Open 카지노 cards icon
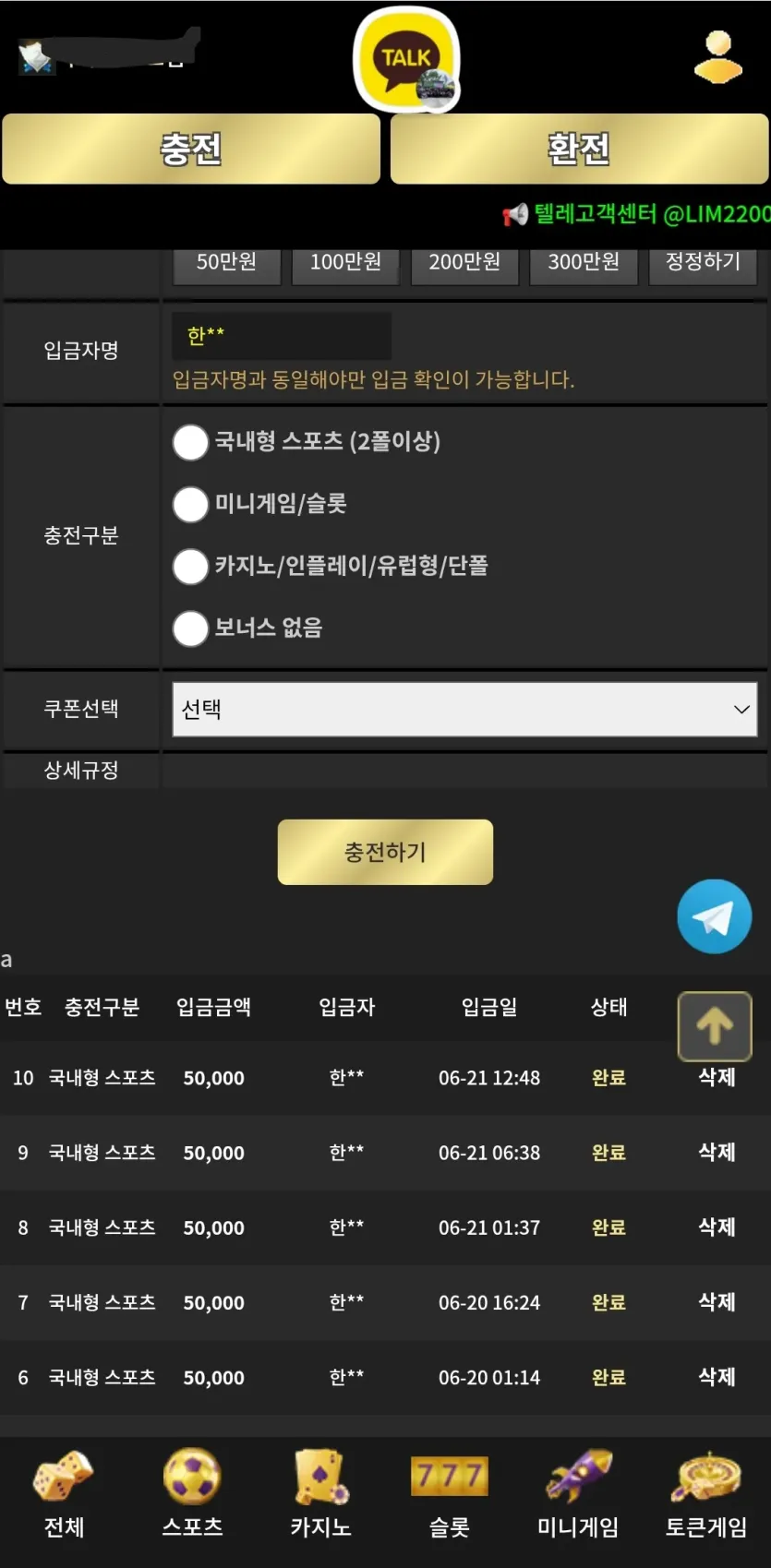771x1568 pixels. click(x=320, y=1476)
